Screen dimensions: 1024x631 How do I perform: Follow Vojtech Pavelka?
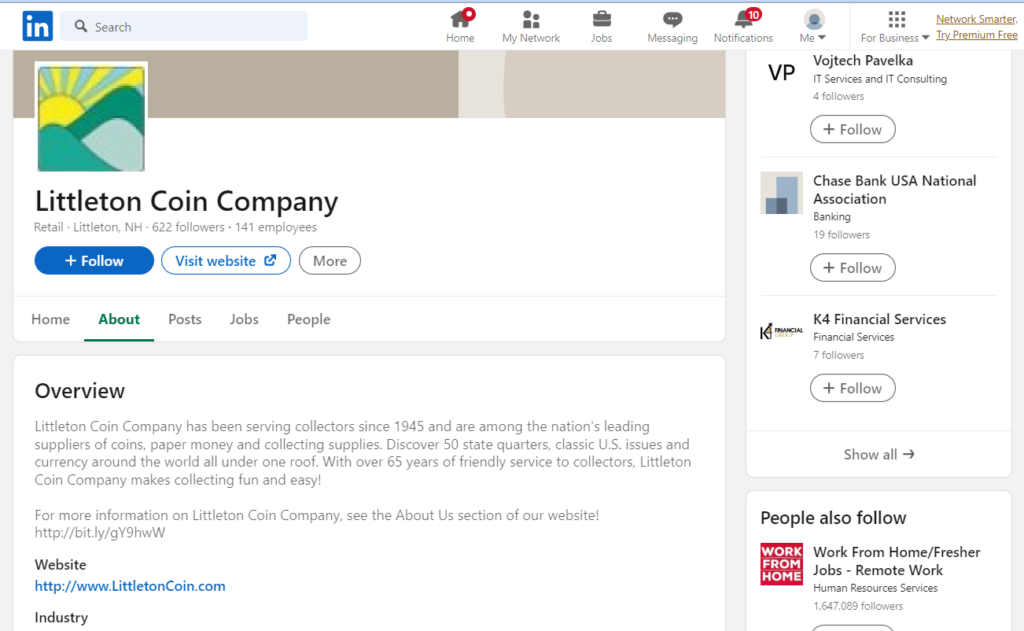coord(853,129)
